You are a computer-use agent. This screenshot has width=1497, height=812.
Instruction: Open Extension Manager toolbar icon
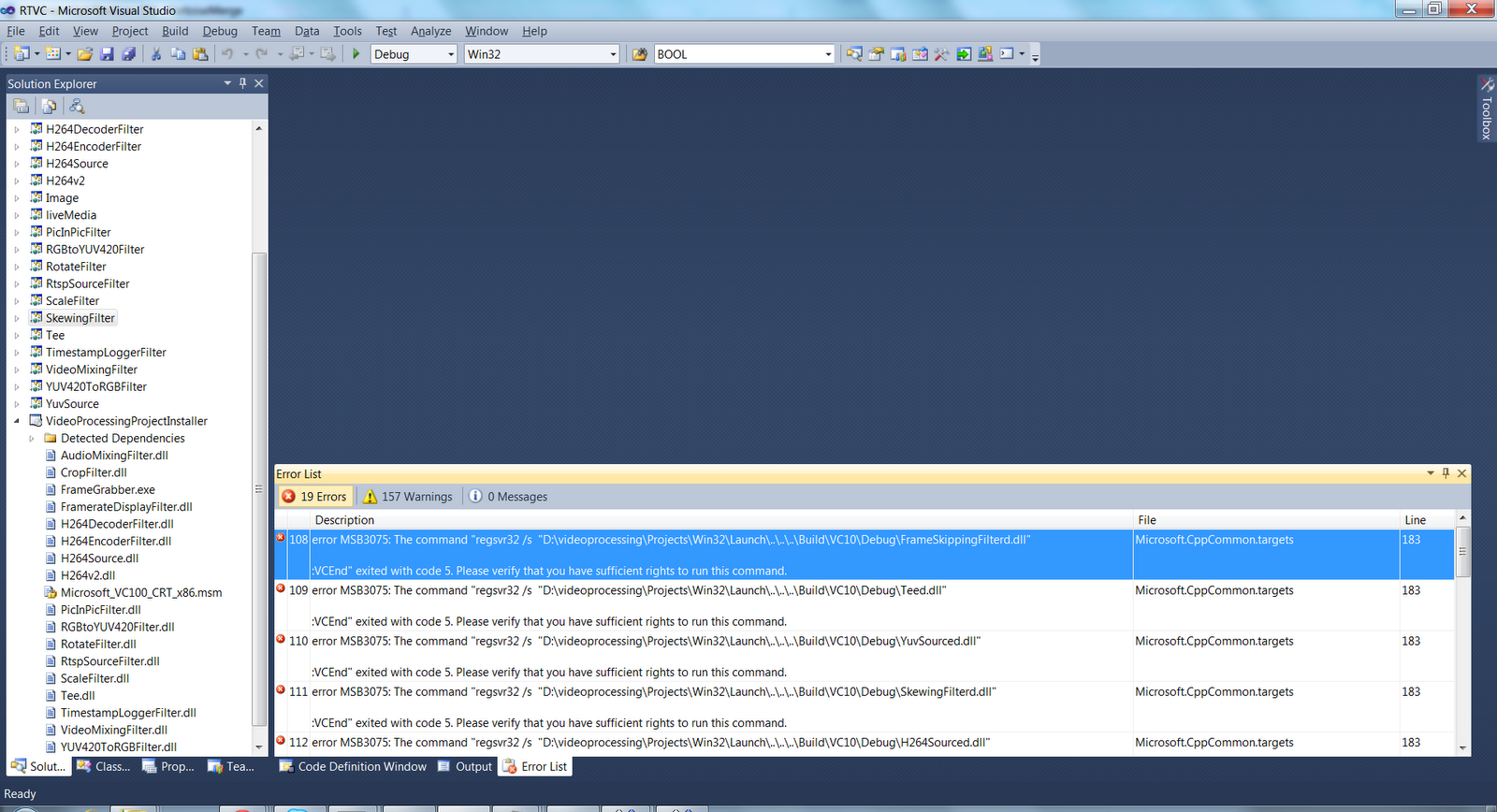tap(985, 54)
